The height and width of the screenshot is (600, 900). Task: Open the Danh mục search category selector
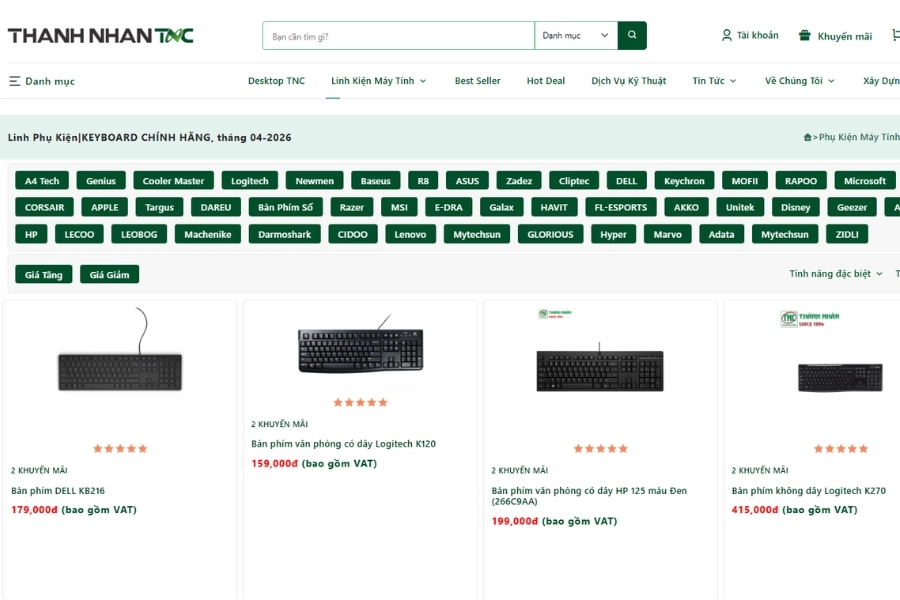pyautogui.click(x=576, y=34)
